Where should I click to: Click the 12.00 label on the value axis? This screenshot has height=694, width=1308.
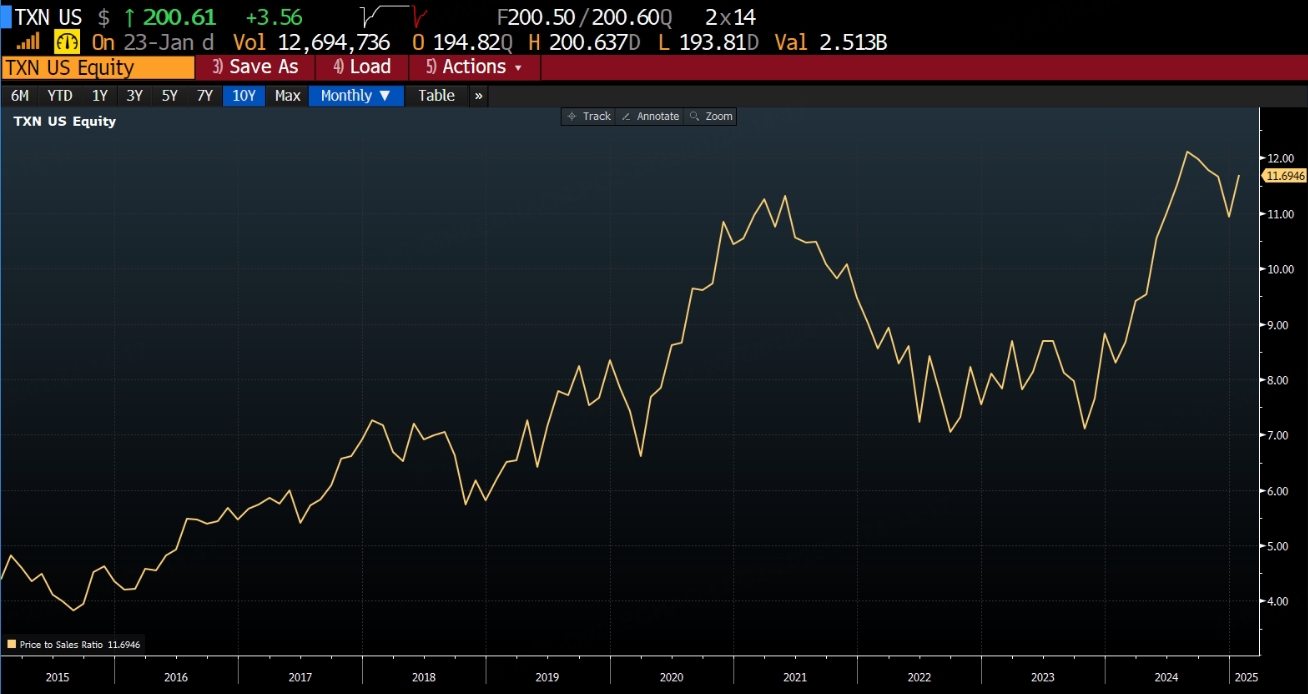click(x=1280, y=159)
